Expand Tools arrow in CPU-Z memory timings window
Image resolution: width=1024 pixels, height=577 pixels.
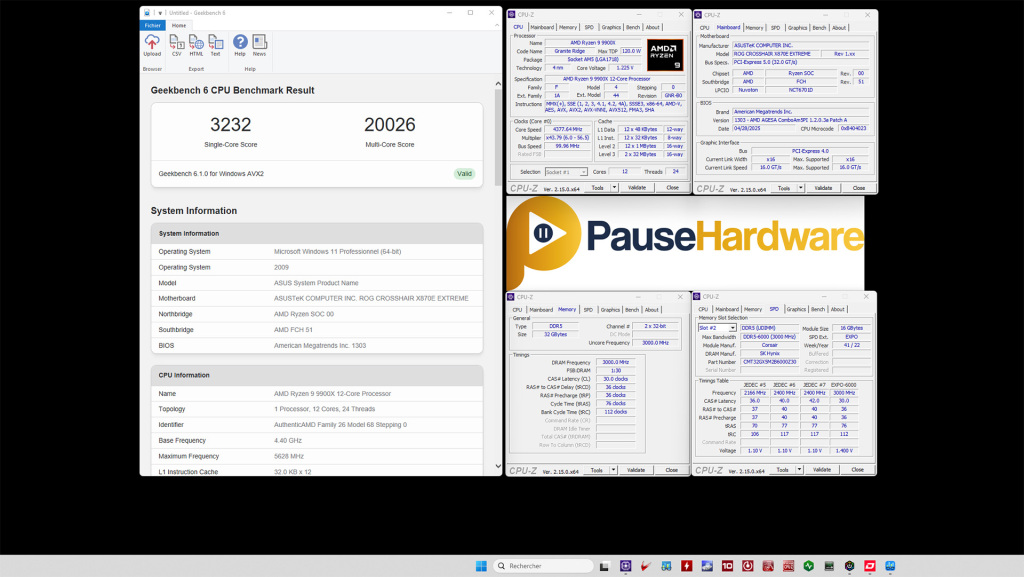(613, 470)
